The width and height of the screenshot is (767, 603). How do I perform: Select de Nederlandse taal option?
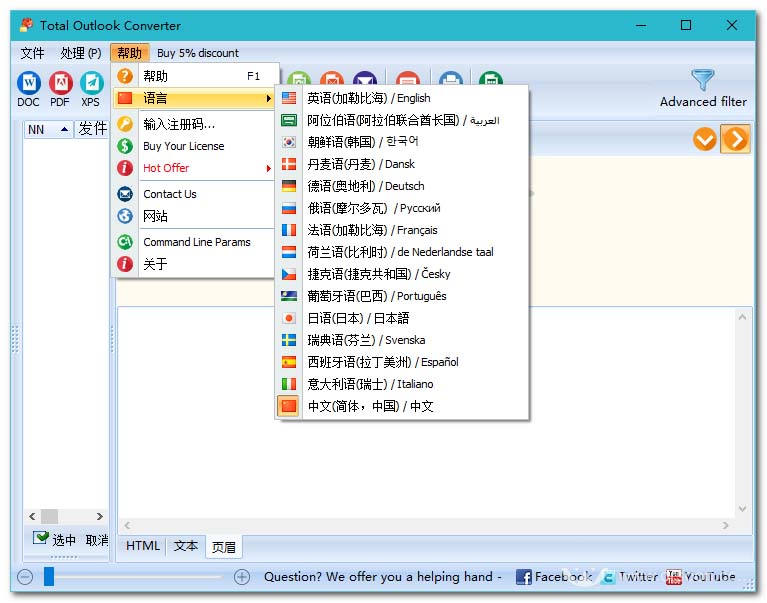point(402,252)
